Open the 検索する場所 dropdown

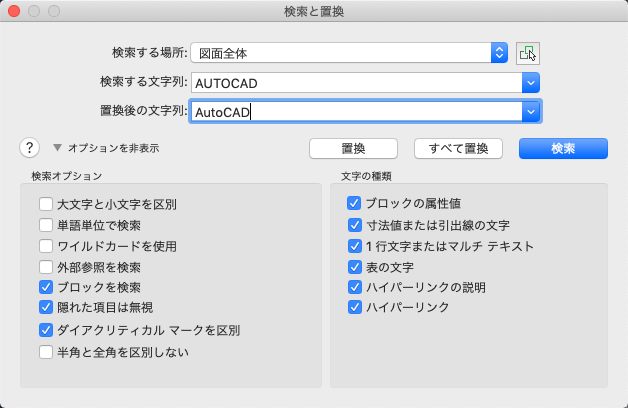pyautogui.click(x=349, y=53)
